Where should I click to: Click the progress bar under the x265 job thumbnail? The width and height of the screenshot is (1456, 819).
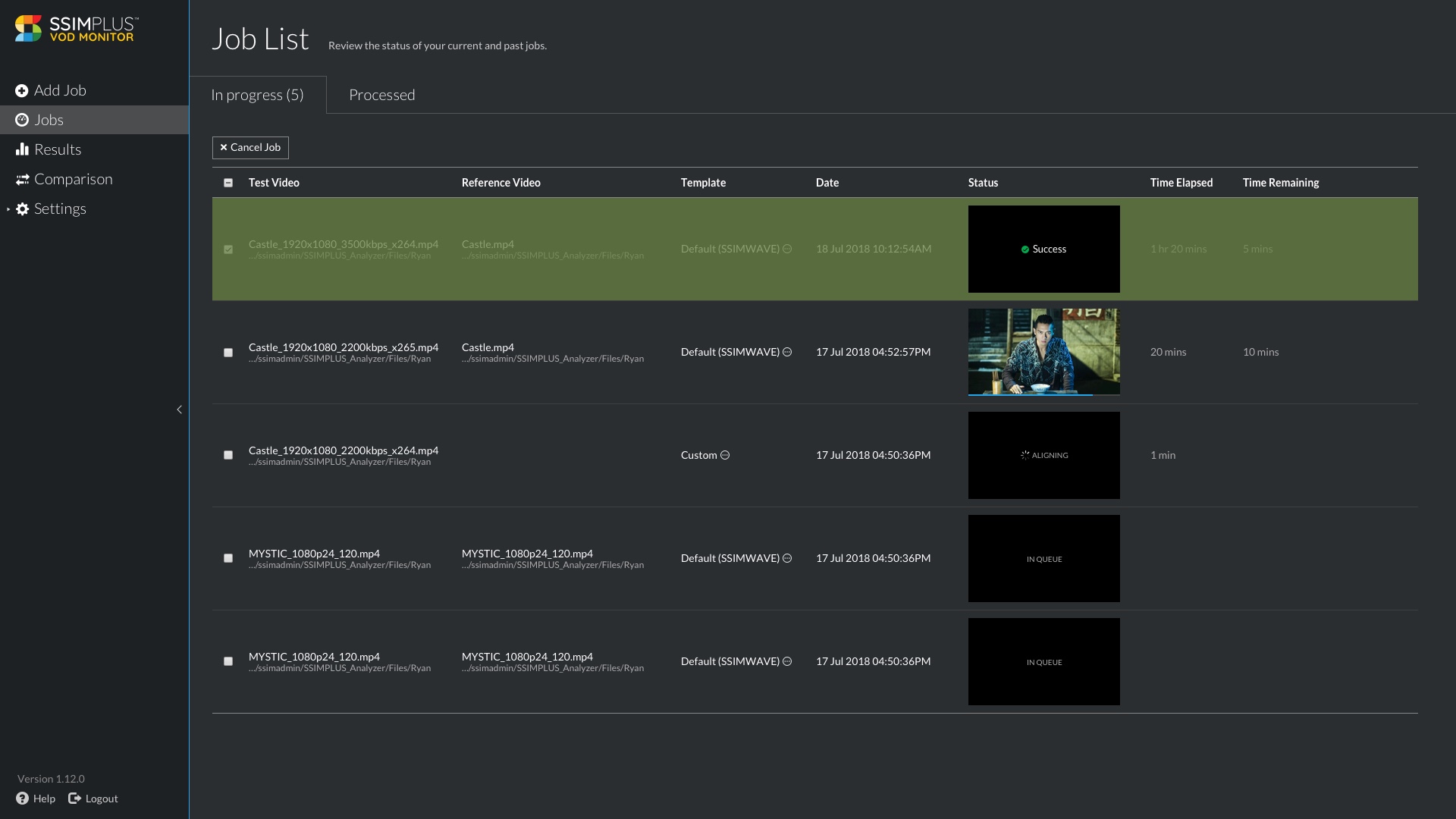coord(1043,394)
